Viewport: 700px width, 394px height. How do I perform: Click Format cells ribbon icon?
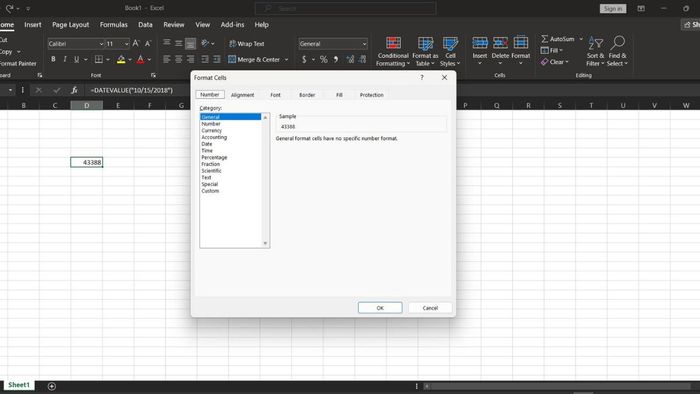click(521, 43)
